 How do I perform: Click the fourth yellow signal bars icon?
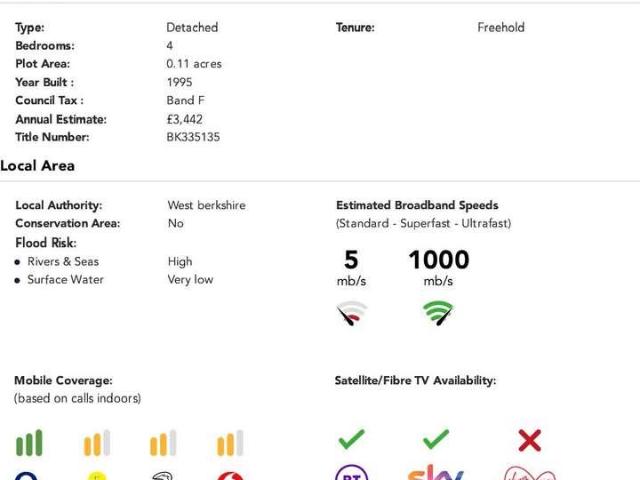(230, 442)
